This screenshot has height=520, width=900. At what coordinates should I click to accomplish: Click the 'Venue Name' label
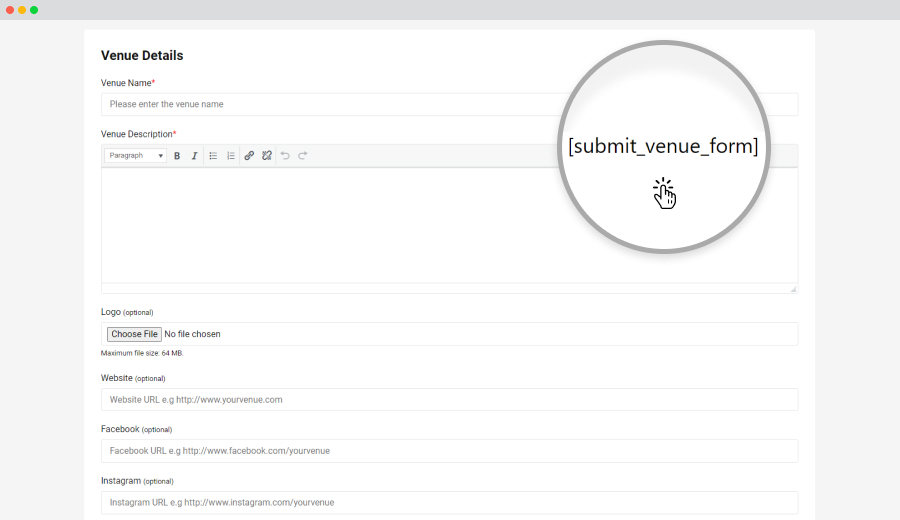click(x=127, y=83)
